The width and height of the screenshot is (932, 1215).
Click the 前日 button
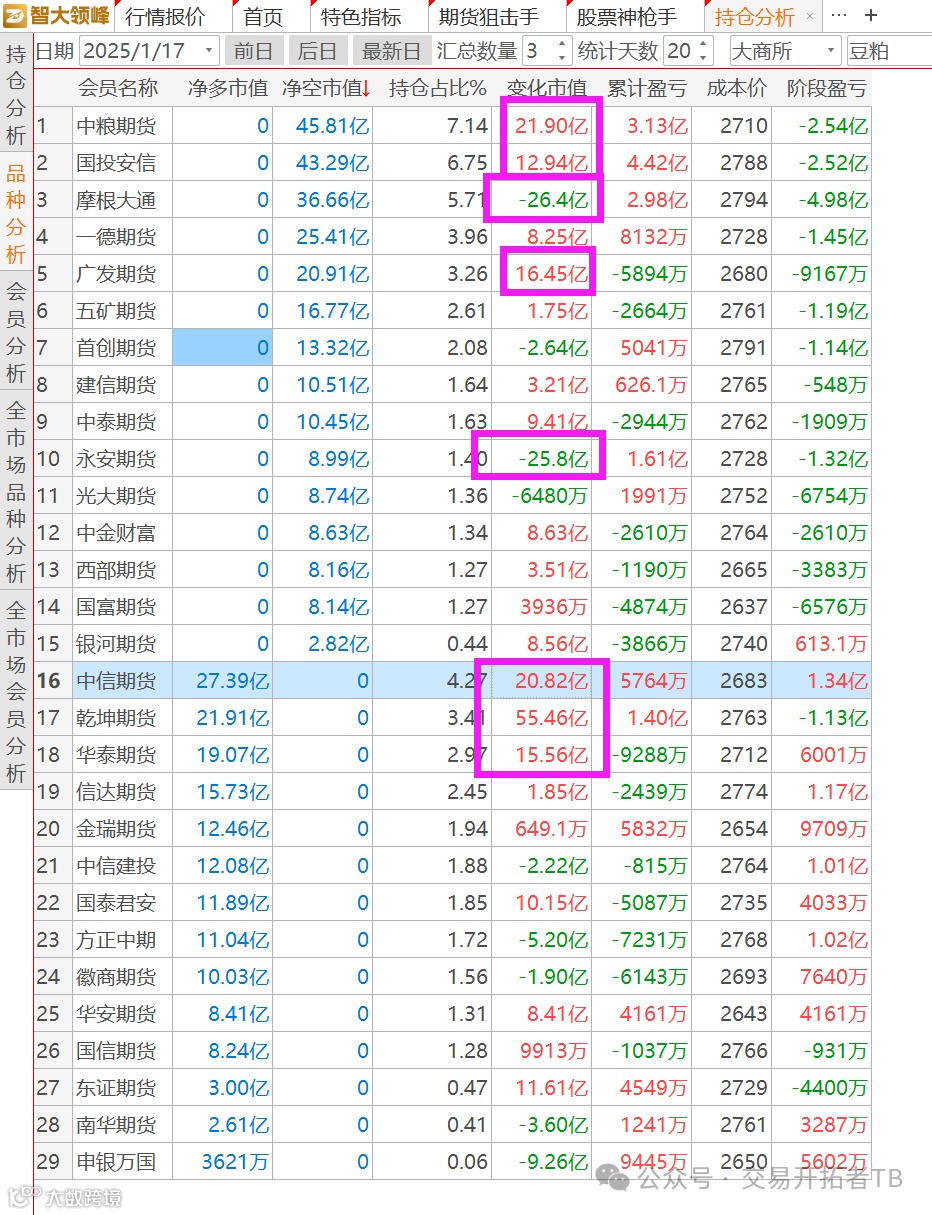pos(255,50)
